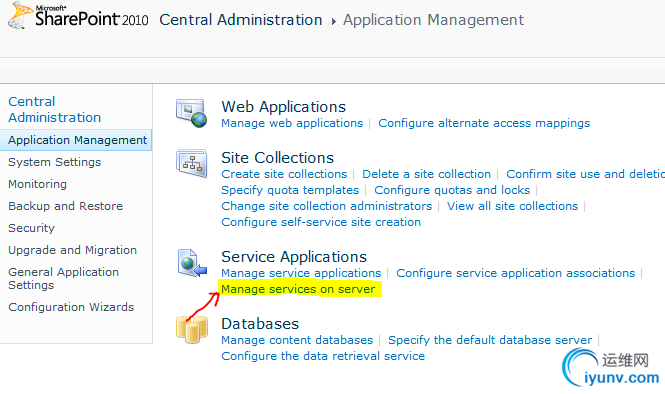The height and width of the screenshot is (394, 665).
Task: Click Create site collections link
Action: (x=284, y=174)
